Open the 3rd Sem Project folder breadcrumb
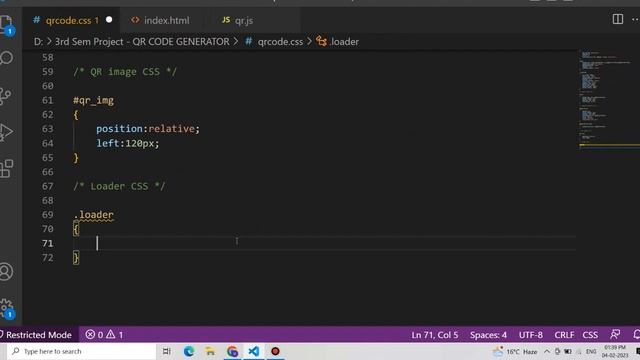 (x=142, y=42)
